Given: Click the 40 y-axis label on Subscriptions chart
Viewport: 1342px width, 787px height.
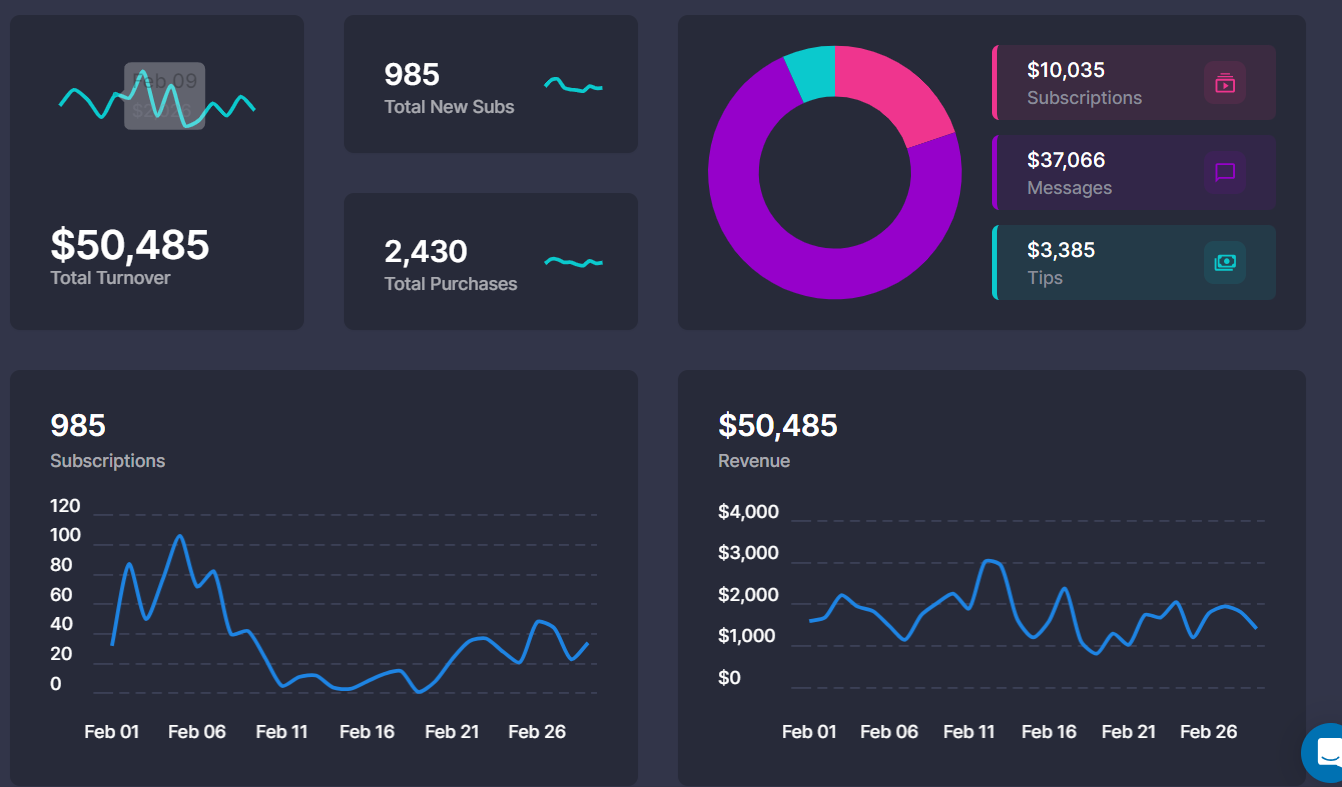Looking at the screenshot, I should point(61,624).
